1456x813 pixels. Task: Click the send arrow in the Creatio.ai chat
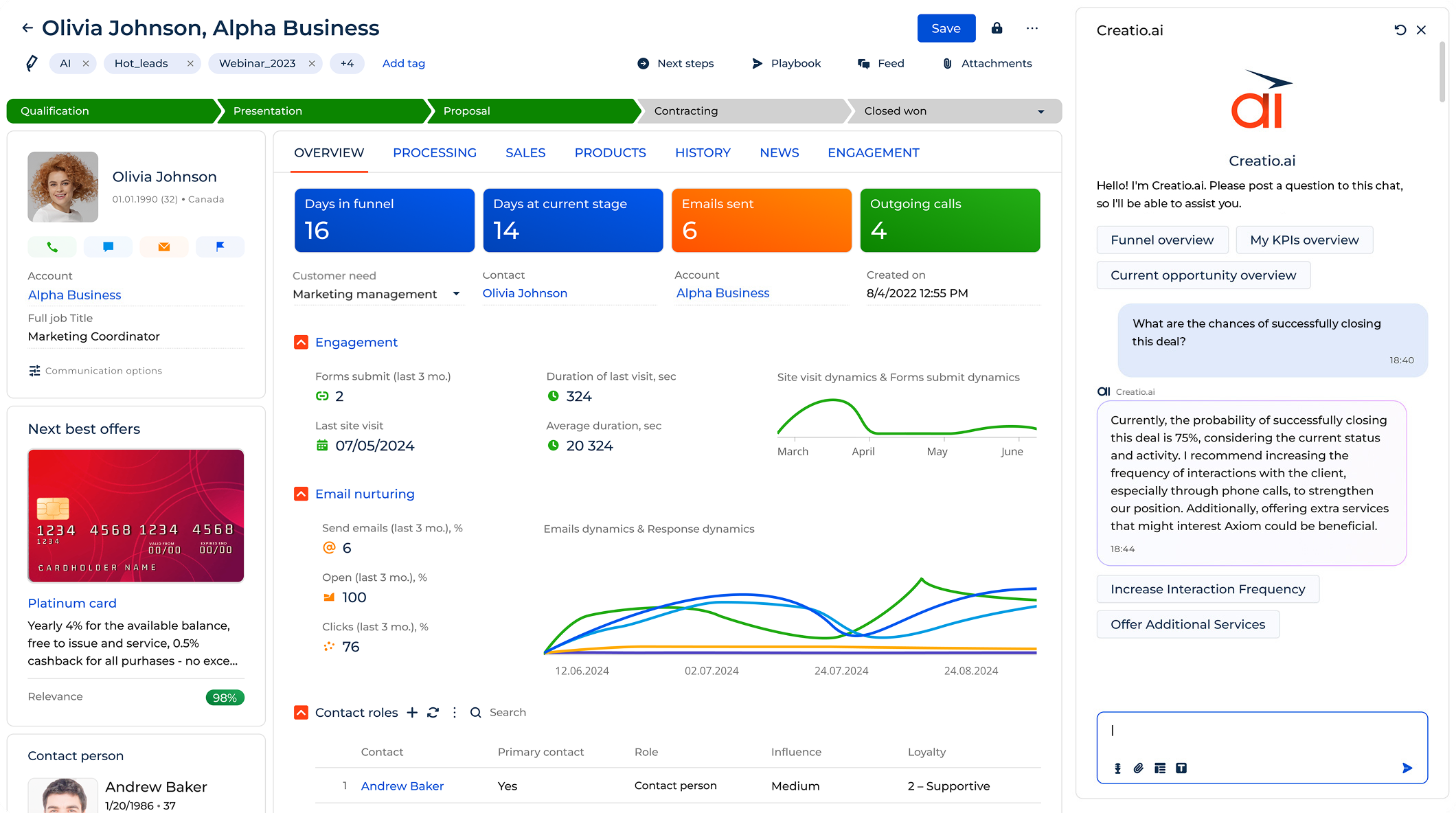[x=1407, y=768]
